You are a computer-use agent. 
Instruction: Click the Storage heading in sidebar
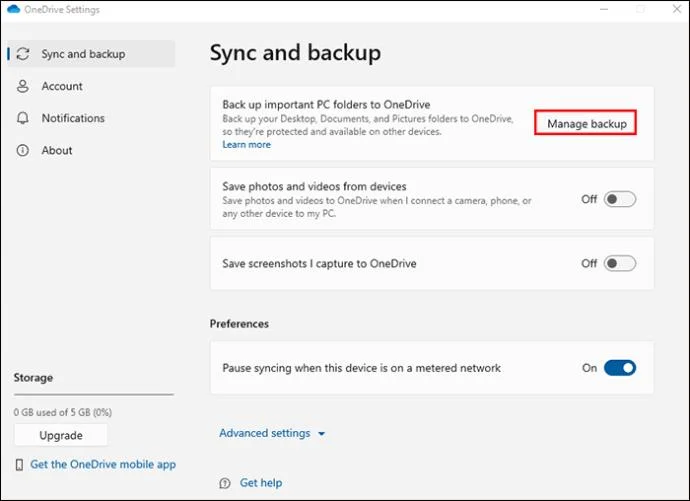tap(33, 378)
